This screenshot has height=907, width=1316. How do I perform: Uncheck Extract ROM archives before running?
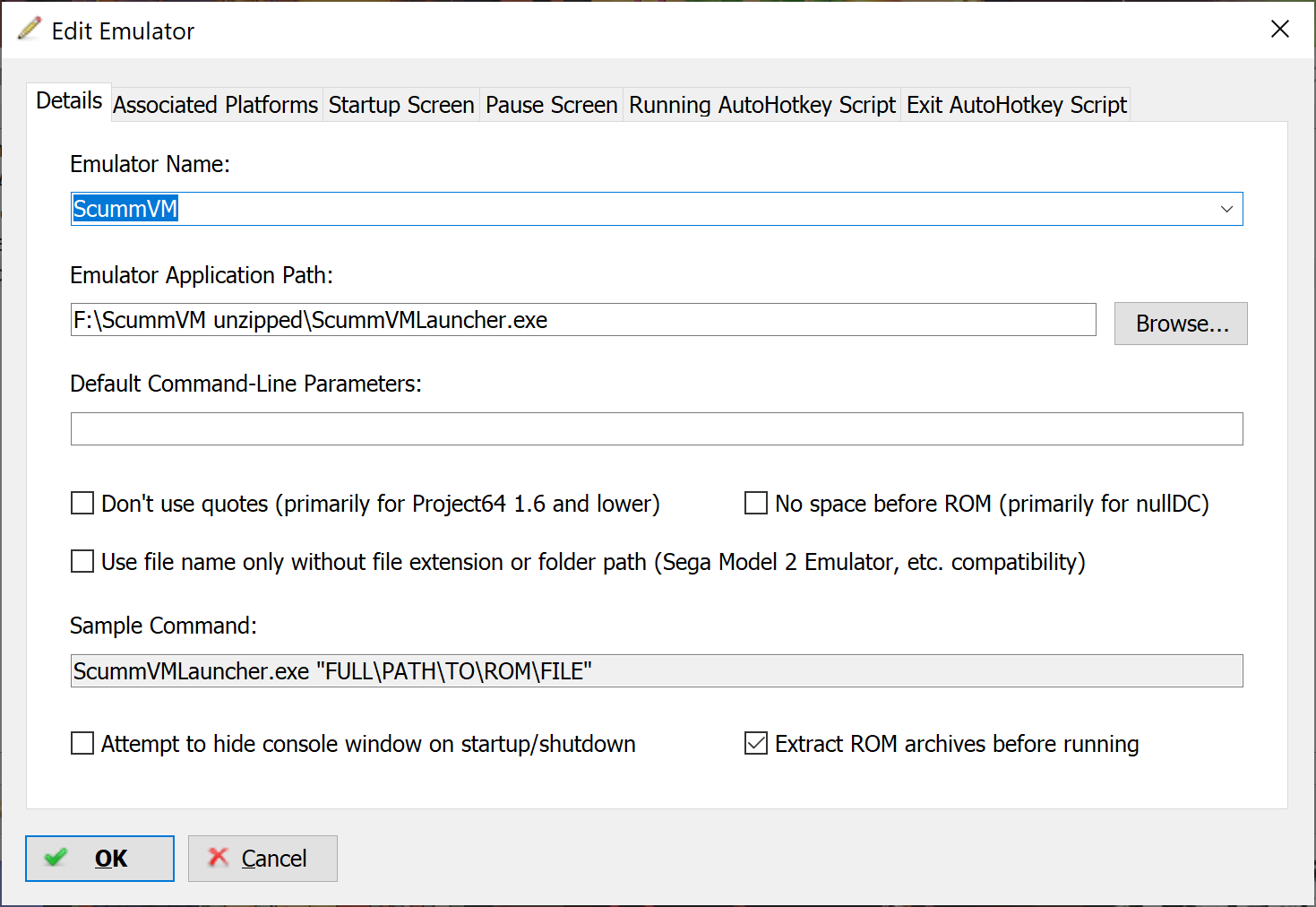(756, 744)
